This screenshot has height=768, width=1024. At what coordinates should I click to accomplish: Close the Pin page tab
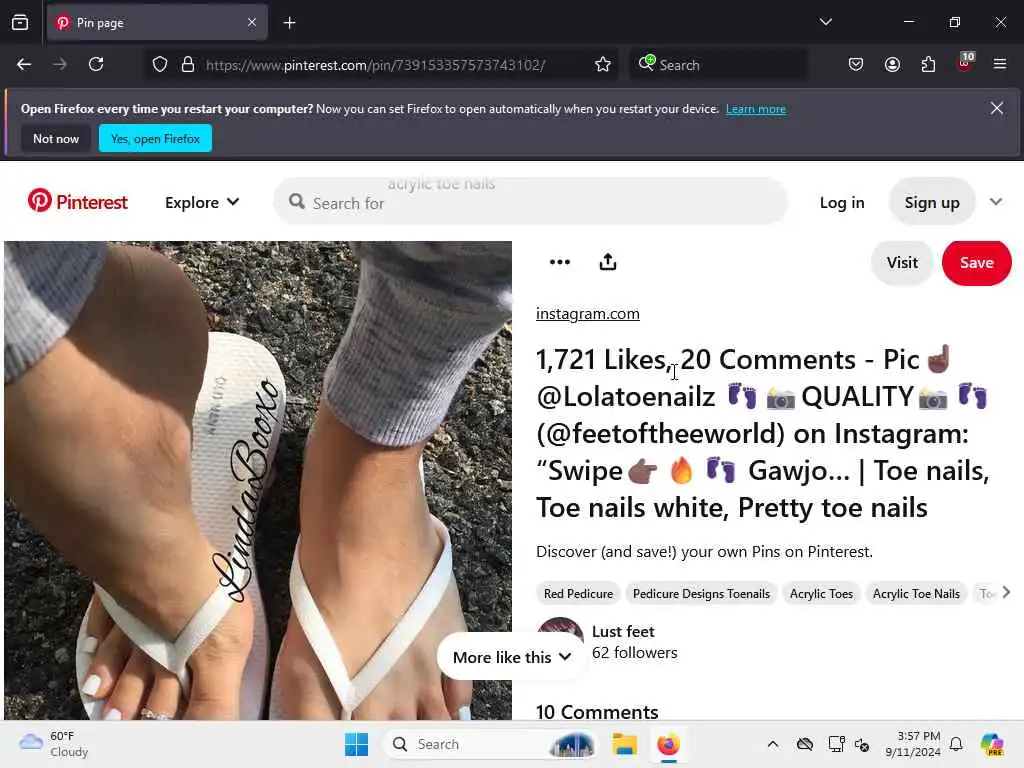252,23
